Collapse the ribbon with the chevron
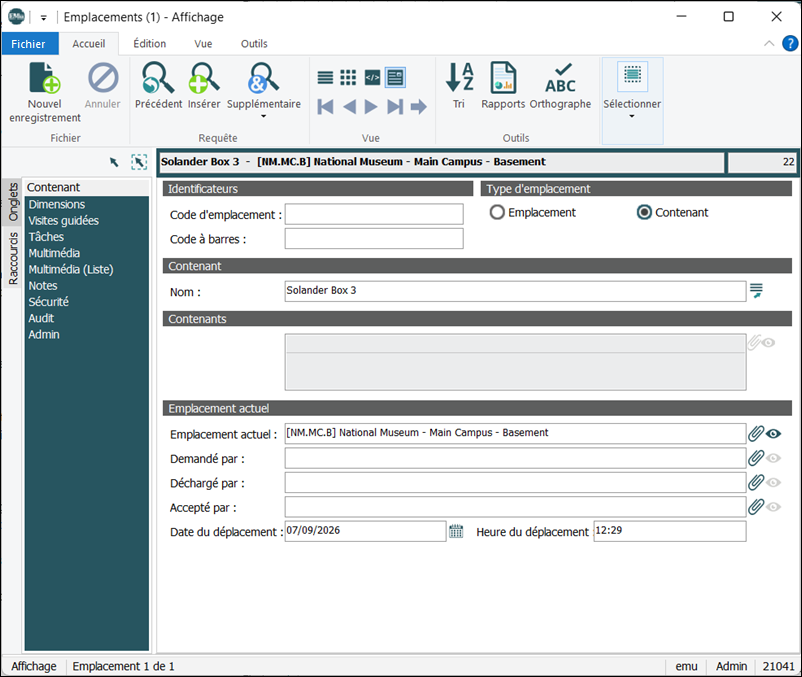Screen dimensions: 802x677 769,43
